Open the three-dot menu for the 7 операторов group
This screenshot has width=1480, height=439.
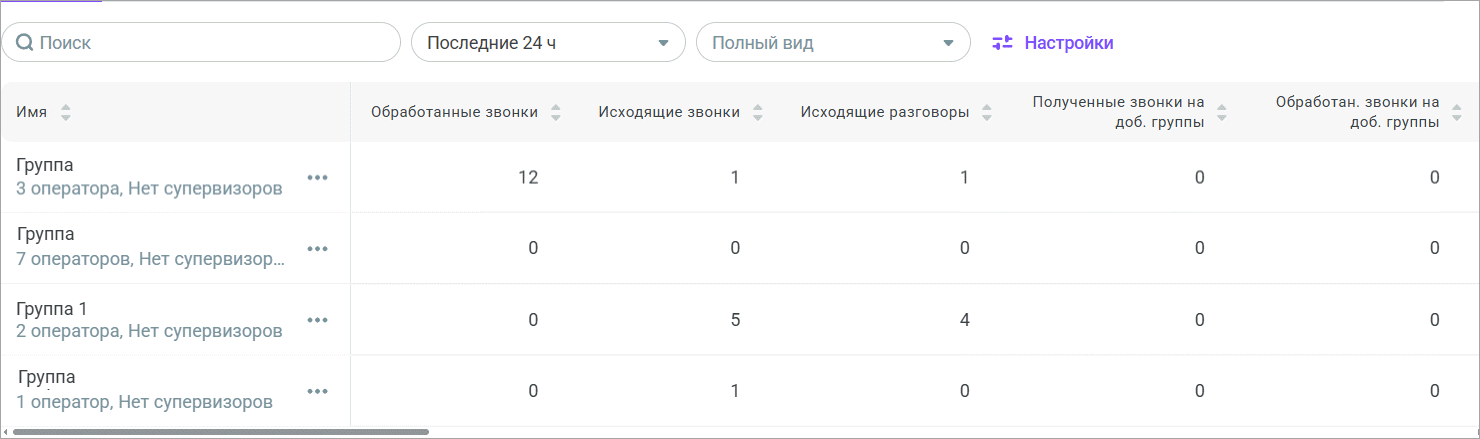[x=318, y=248]
